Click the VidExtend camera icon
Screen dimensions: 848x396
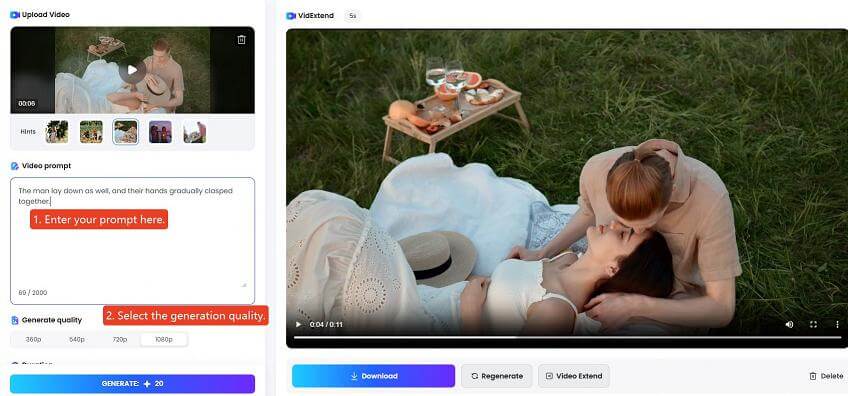click(x=291, y=16)
